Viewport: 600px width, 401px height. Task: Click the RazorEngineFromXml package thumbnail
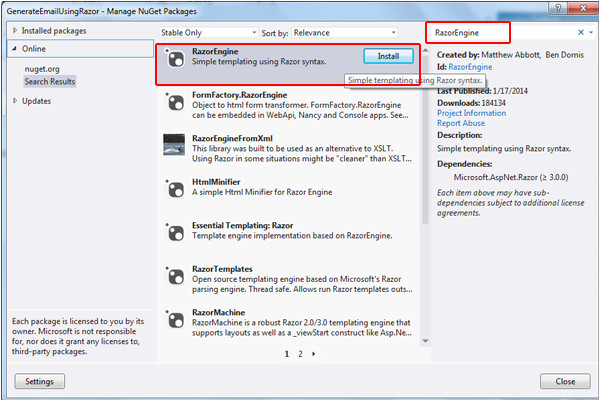[x=174, y=145]
